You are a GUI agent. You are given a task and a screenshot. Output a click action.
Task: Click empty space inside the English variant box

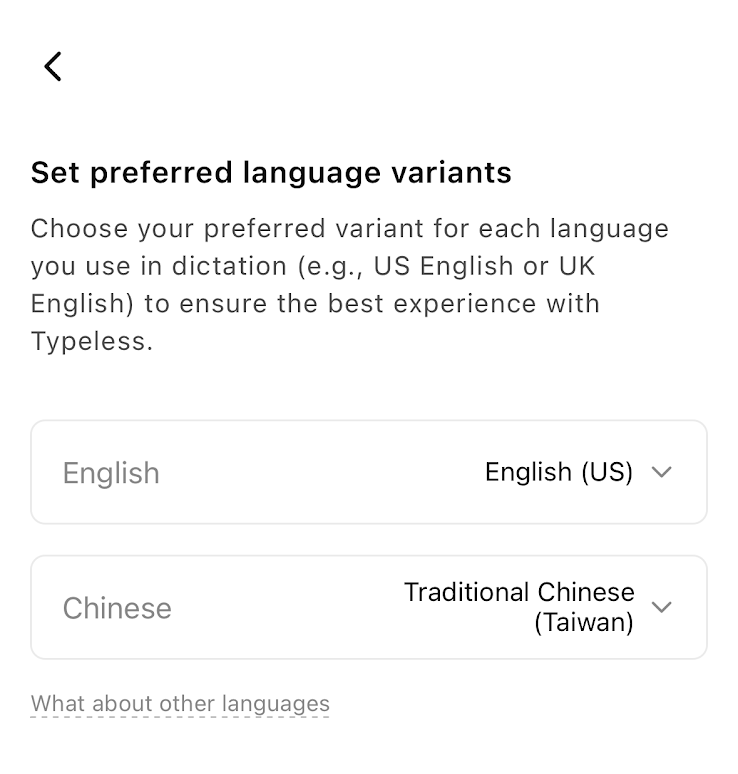(x=320, y=473)
